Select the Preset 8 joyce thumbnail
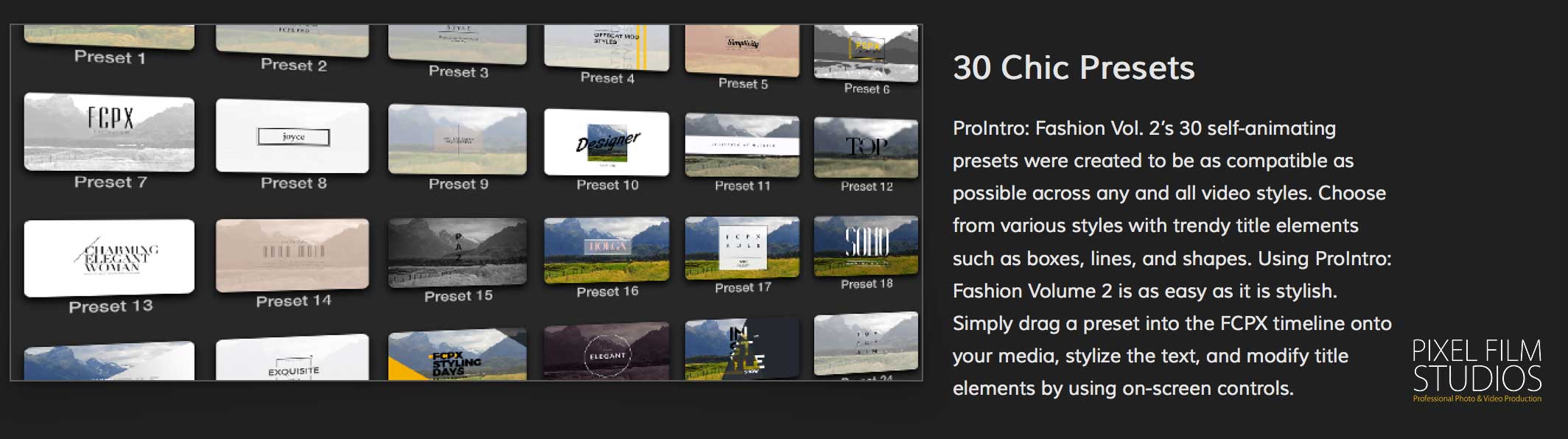 point(293,136)
